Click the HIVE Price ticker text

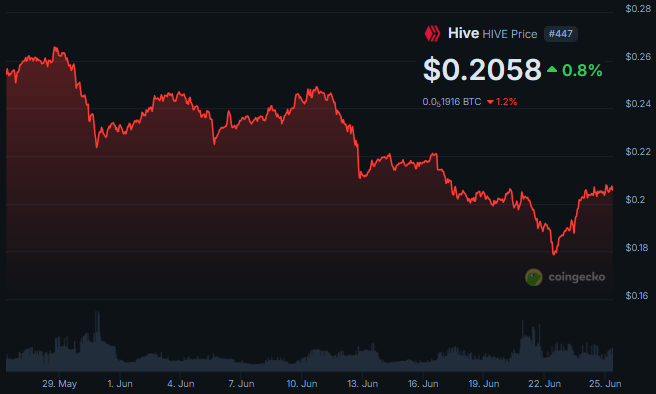click(510, 34)
